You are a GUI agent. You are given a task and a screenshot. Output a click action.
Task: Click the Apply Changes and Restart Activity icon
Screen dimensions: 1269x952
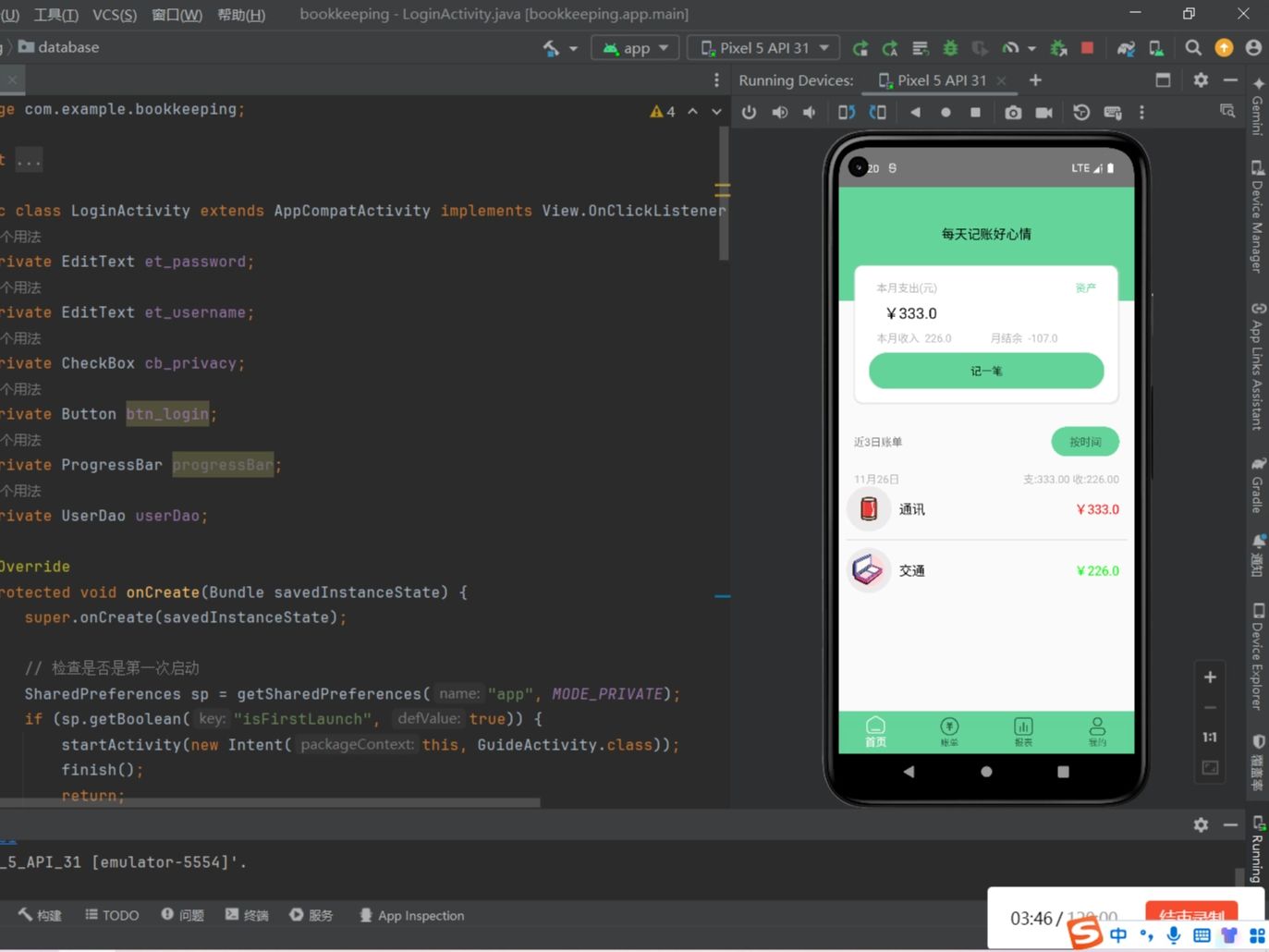pyautogui.click(x=860, y=48)
